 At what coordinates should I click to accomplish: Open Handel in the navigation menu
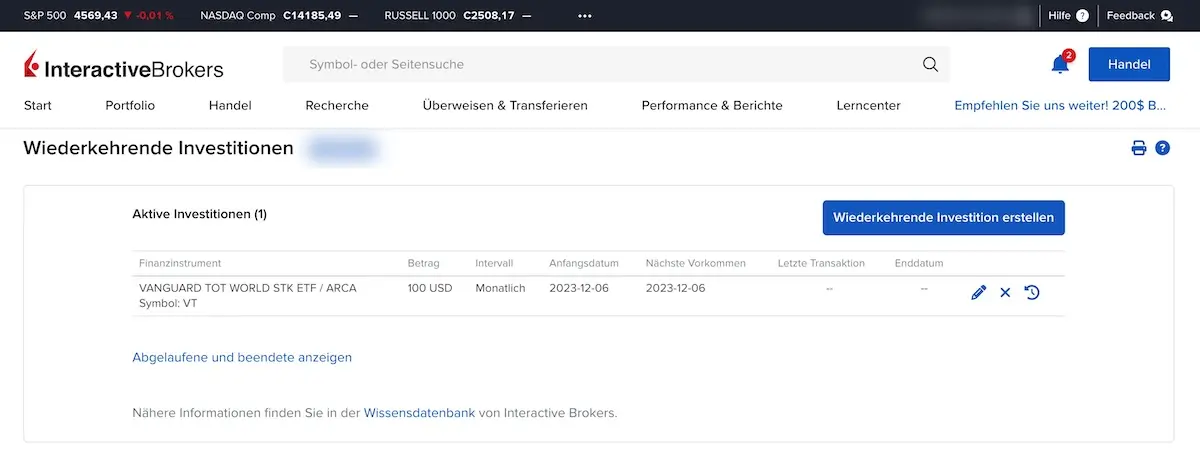pyautogui.click(x=230, y=105)
